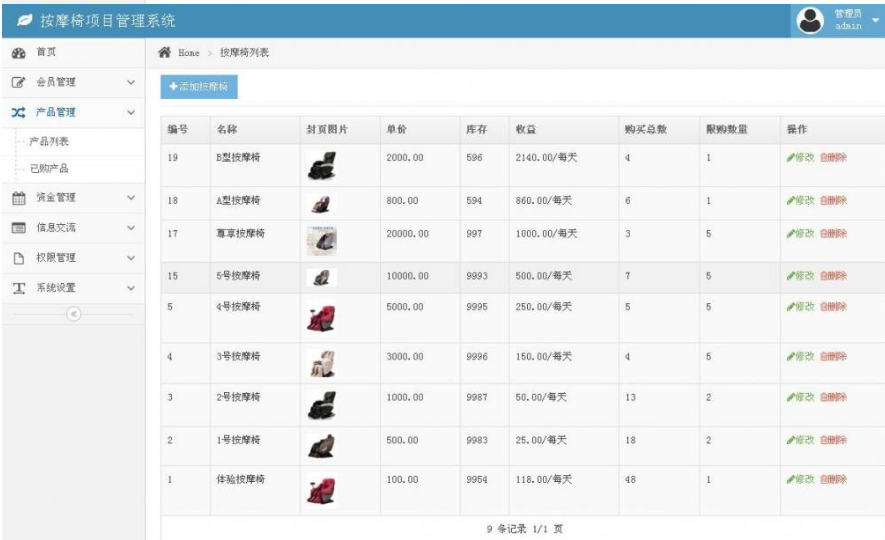Click the calendar icon beside 资金管理
Screen dimensions: 885x540
point(19,198)
